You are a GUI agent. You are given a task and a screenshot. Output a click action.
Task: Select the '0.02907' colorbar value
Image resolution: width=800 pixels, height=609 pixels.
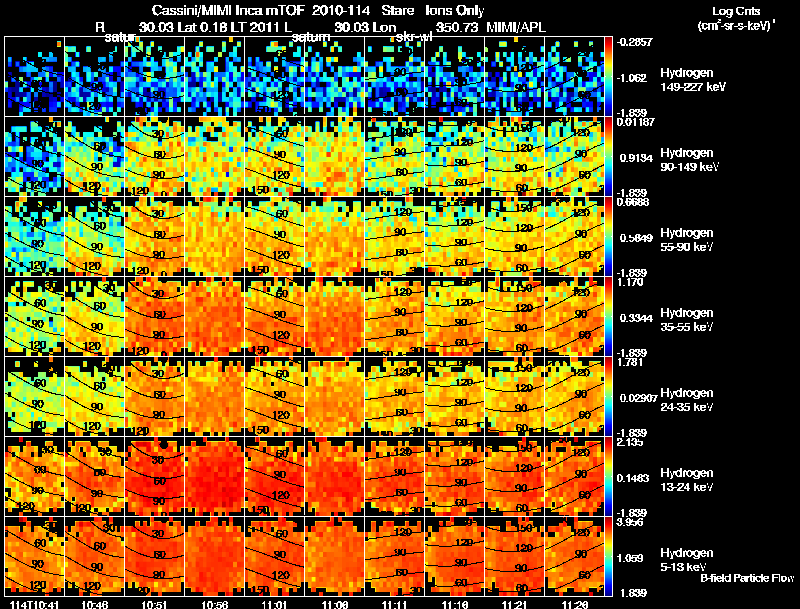pos(638,398)
